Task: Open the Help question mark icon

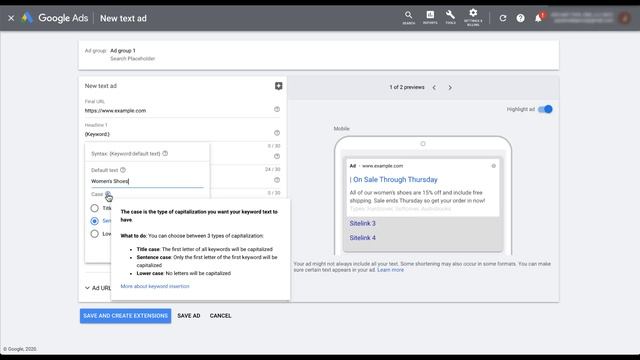Action: [520, 18]
